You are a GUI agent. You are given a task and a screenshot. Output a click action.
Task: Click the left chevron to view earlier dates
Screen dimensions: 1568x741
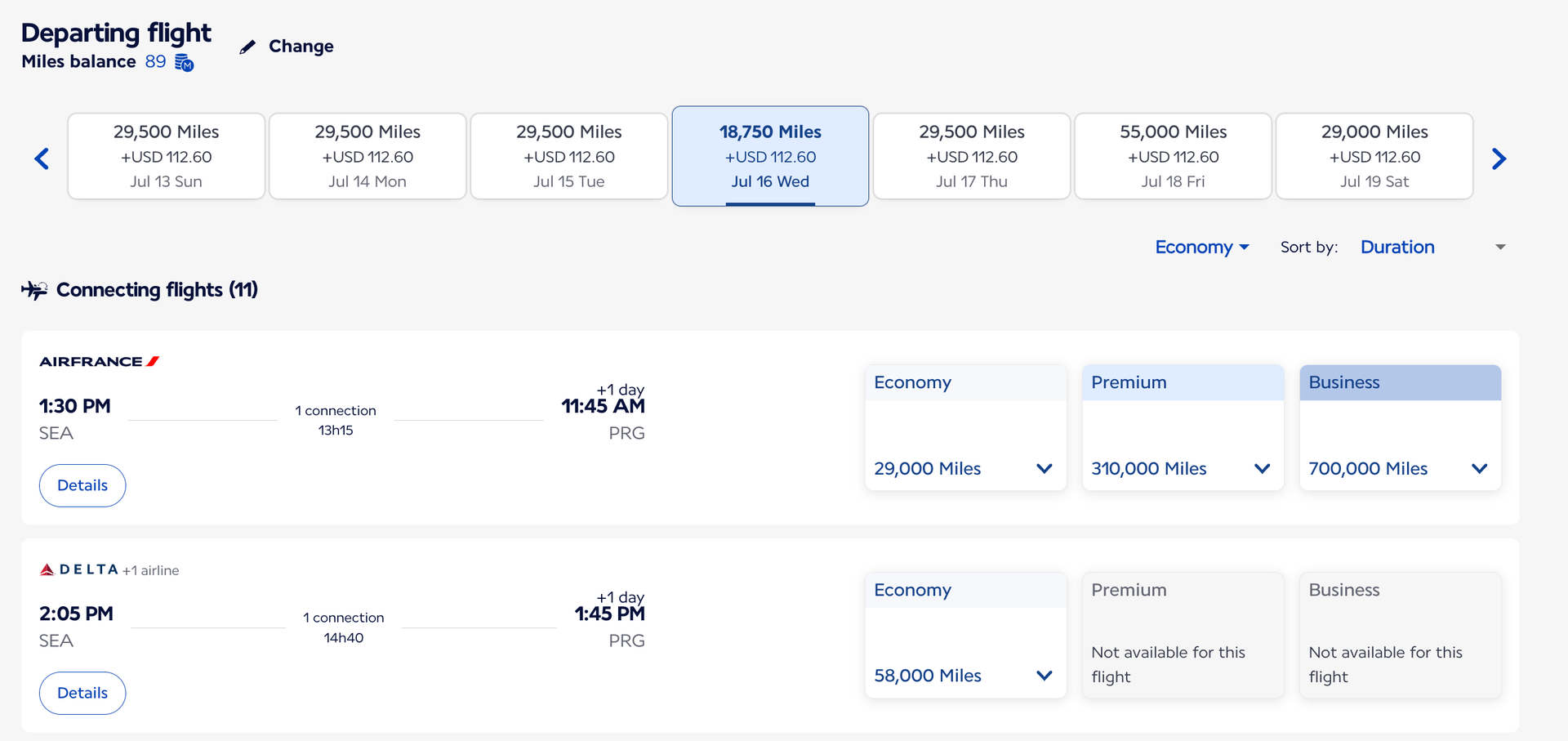tap(42, 158)
